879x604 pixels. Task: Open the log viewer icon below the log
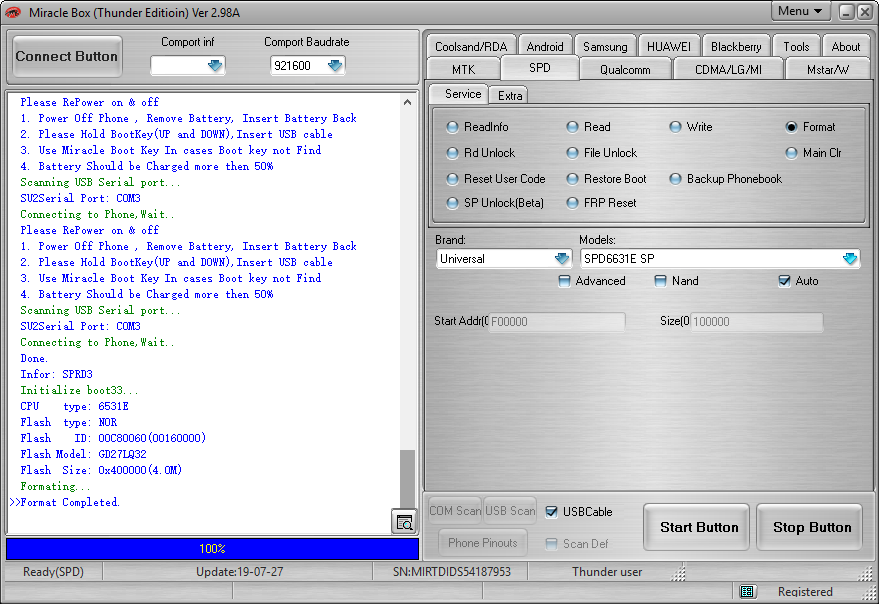[404, 523]
